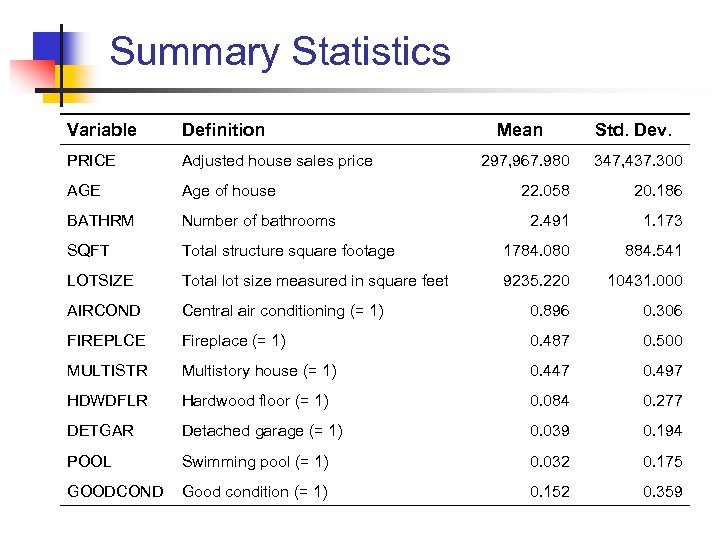Select the Std. Dev. column header
This screenshot has height=540, width=720.
tap(634, 130)
